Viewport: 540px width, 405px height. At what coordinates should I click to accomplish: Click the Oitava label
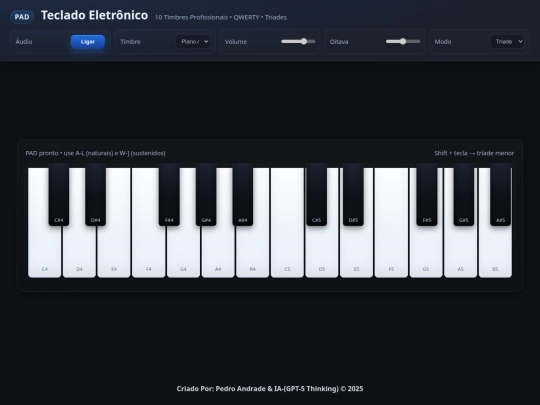(x=339, y=42)
